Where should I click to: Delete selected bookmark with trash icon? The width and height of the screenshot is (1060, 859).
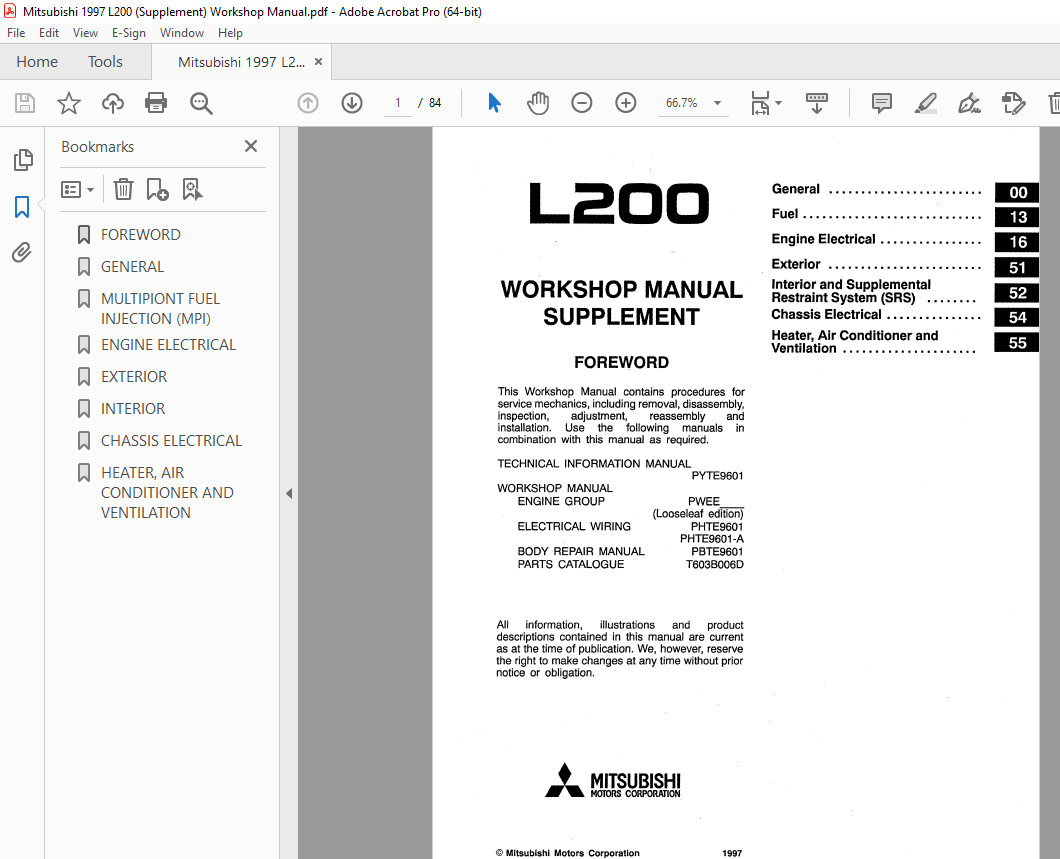[x=123, y=189]
